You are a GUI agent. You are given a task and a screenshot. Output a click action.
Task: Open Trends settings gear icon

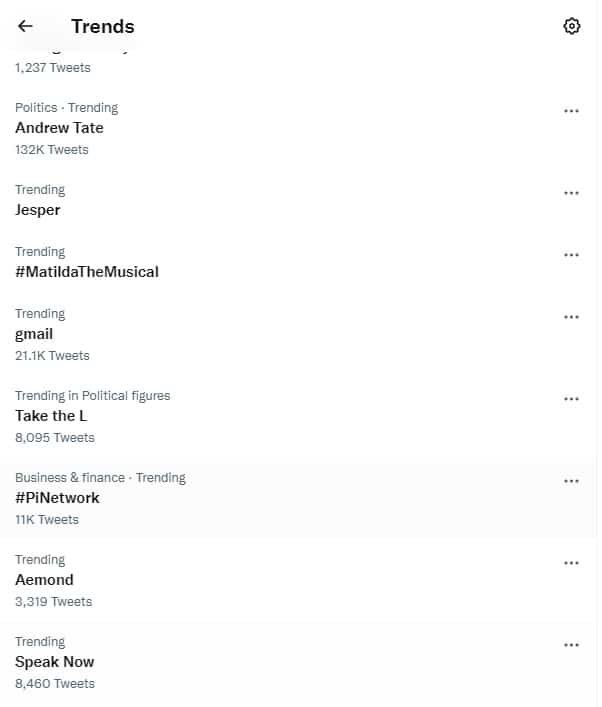(x=572, y=26)
